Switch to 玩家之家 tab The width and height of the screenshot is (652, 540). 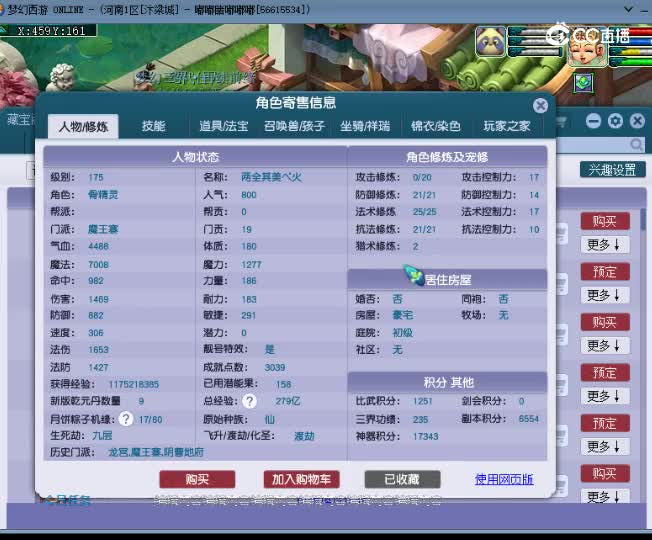506,126
